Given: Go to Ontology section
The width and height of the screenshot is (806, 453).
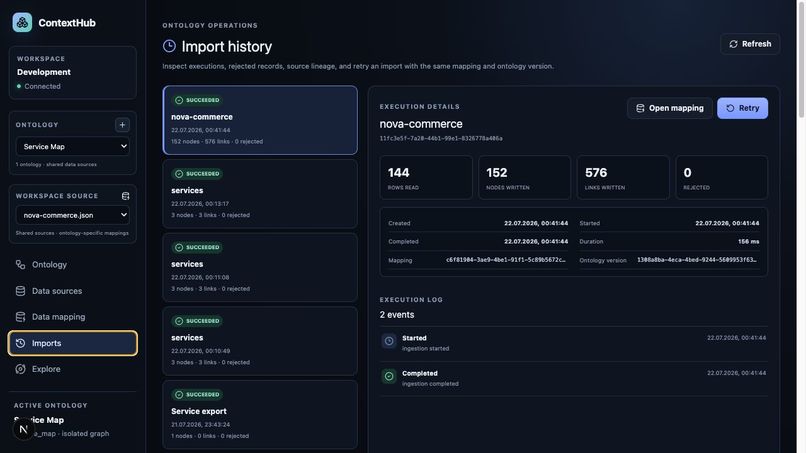Looking at the screenshot, I should point(72,264).
